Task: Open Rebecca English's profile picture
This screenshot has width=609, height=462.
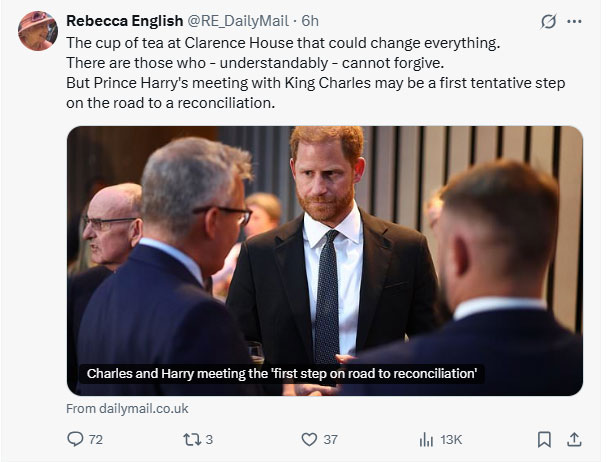Action: point(38,31)
